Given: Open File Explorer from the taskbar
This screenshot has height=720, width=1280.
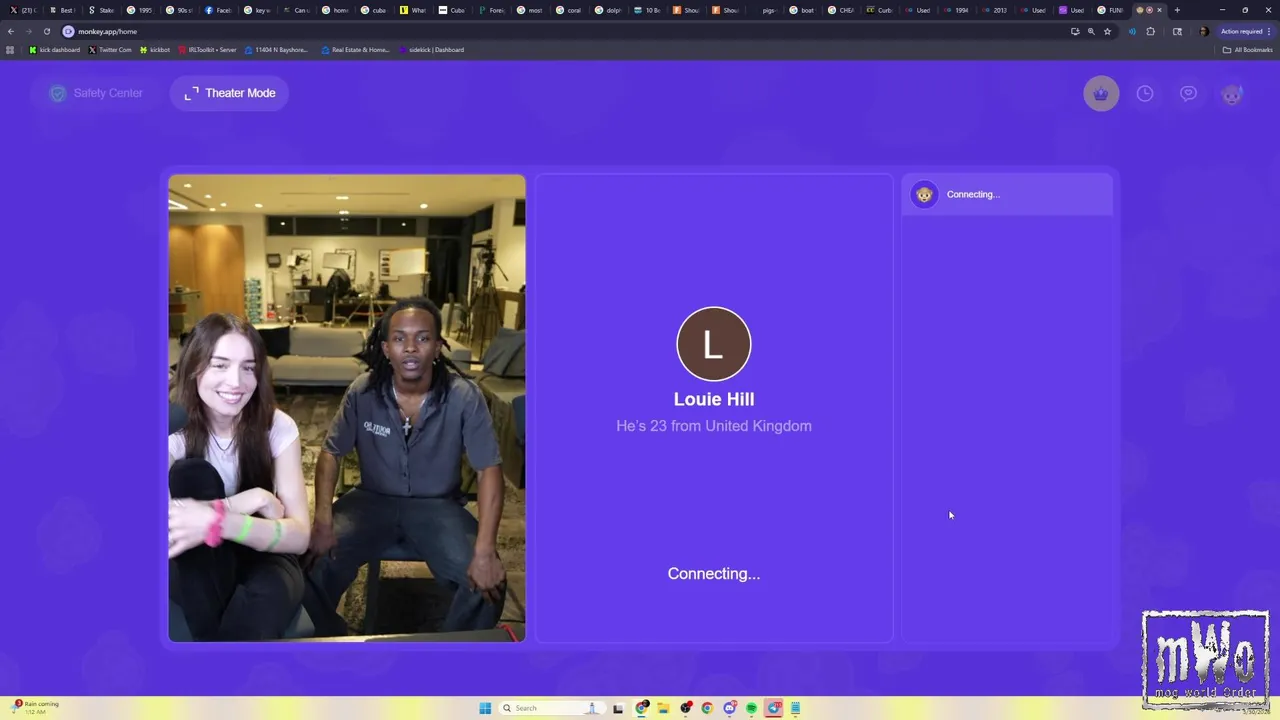Looking at the screenshot, I should pos(662,708).
